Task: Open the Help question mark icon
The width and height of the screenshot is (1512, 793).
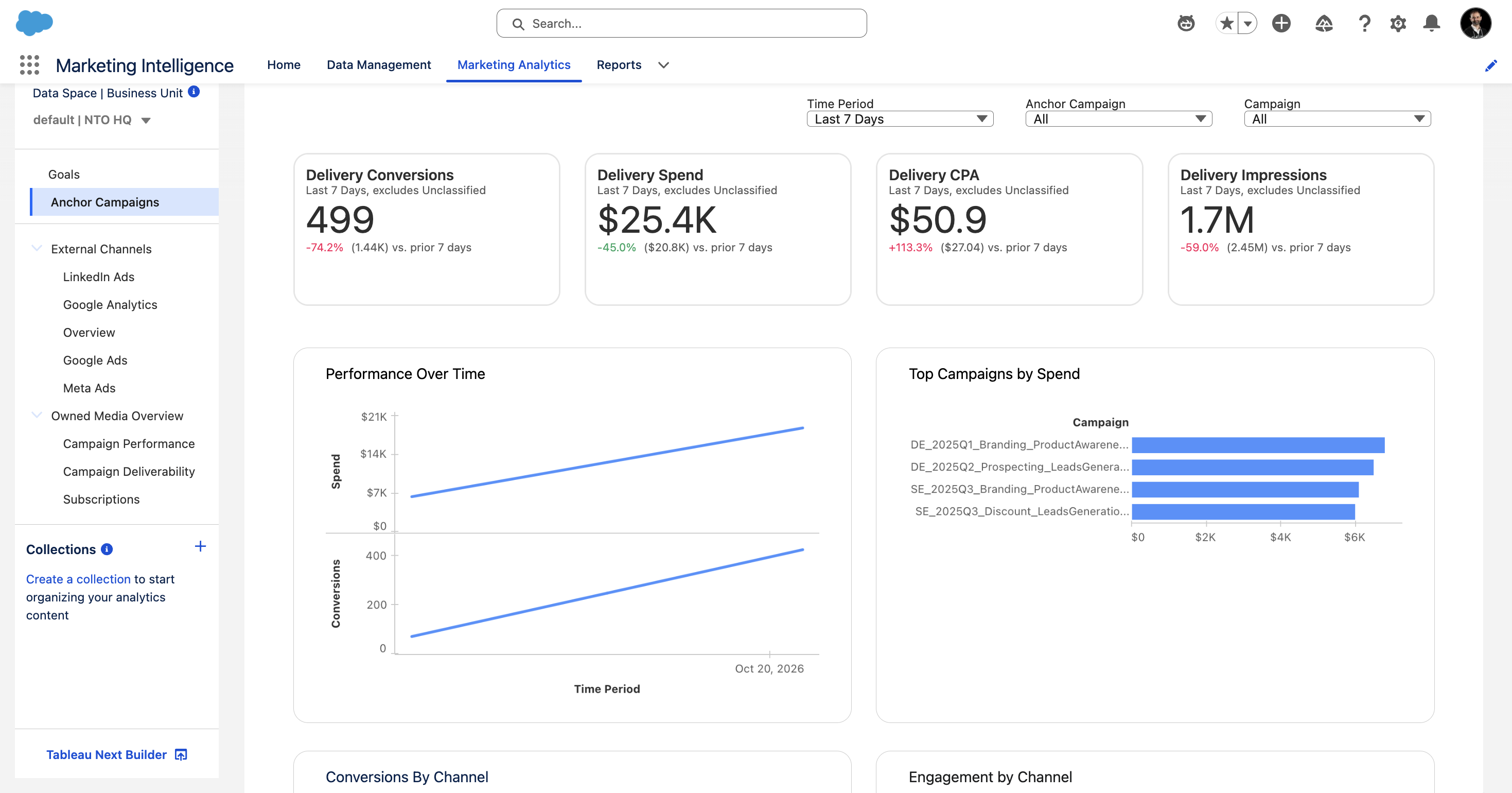Action: 1365,24
